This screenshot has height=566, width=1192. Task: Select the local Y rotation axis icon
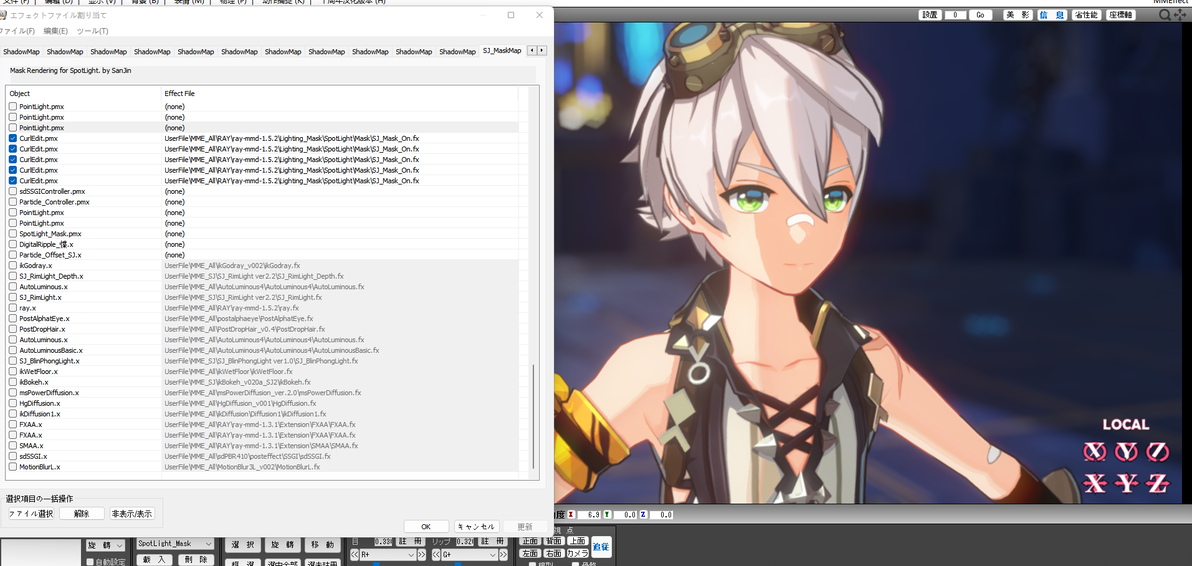[x=1125, y=451]
